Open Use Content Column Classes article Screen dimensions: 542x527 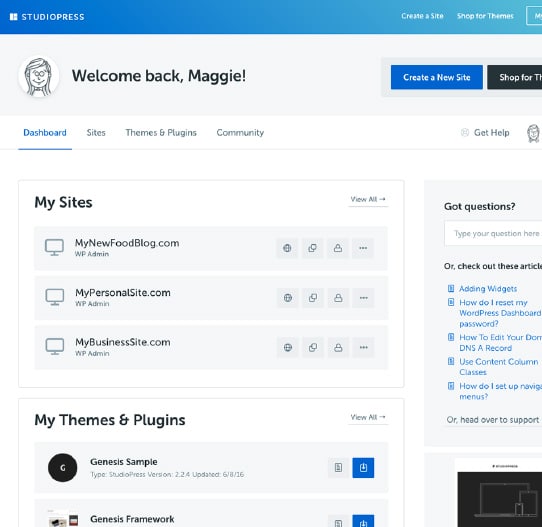(x=498, y=367)
